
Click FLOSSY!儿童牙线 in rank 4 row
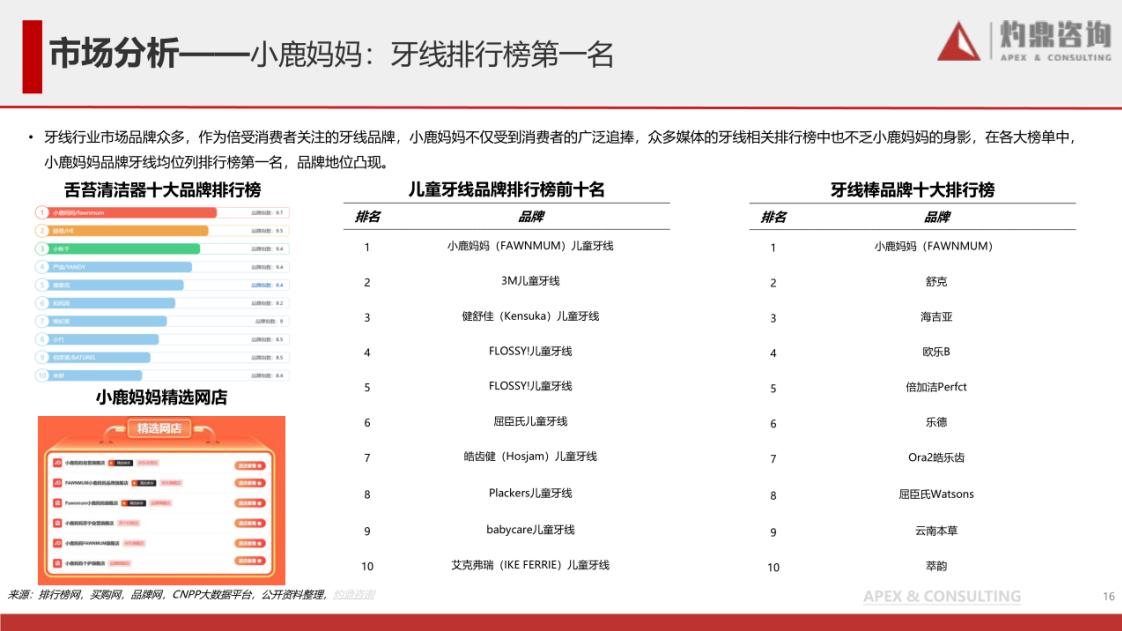[530, 351]
